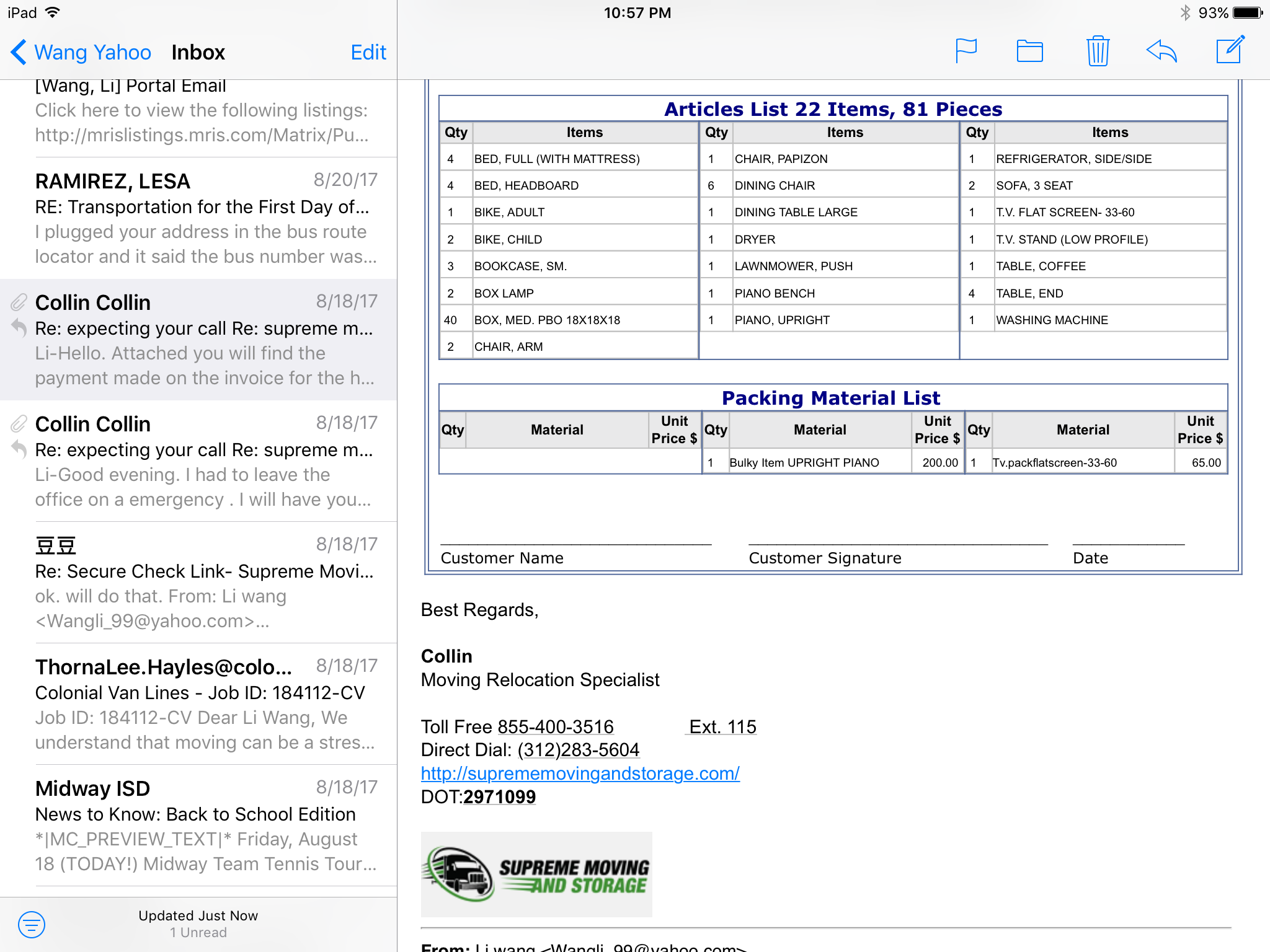Tap the 8/20/17 date on the RAMIREZ email
The height and width of the screenshot is (952, 1270).
point(345,180)
